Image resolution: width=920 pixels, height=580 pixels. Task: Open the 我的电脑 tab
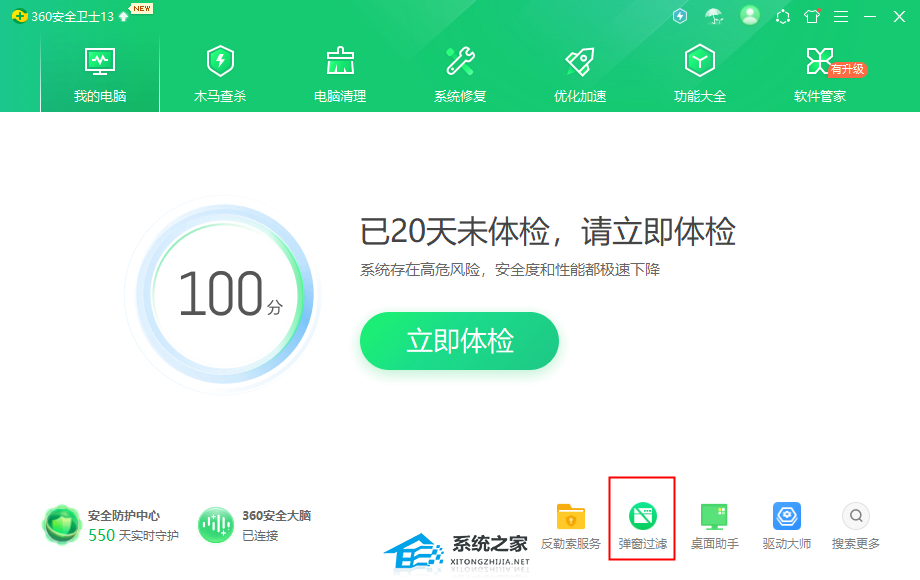click(x=100, y=74)
